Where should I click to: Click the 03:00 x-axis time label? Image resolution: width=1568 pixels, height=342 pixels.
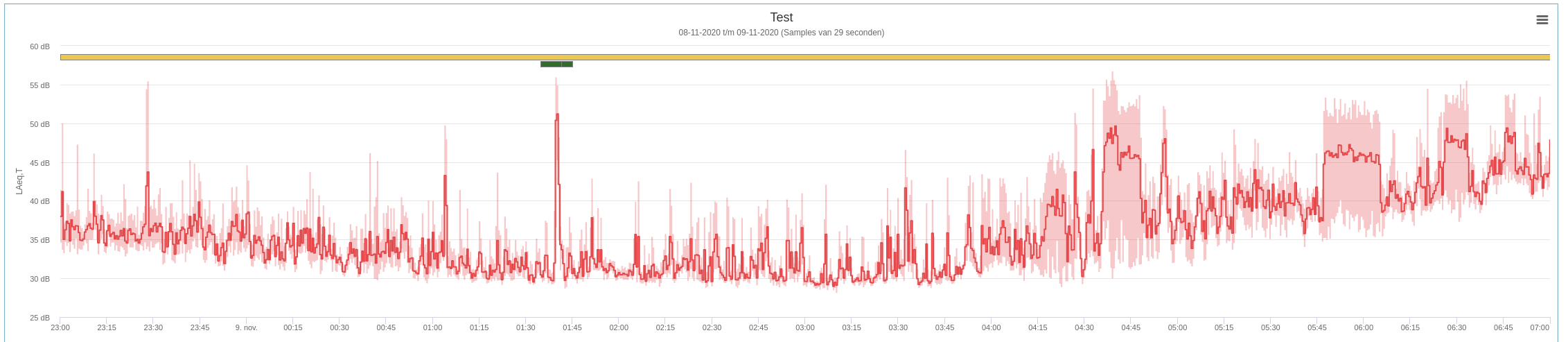pyautogui.click(x=805, y=327)
